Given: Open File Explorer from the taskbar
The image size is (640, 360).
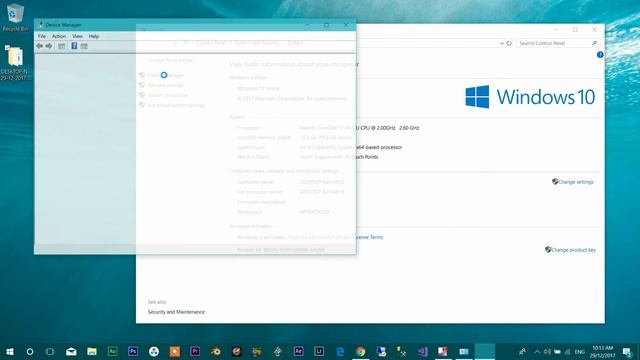Looking at the screenshot, I should point(92,351).
